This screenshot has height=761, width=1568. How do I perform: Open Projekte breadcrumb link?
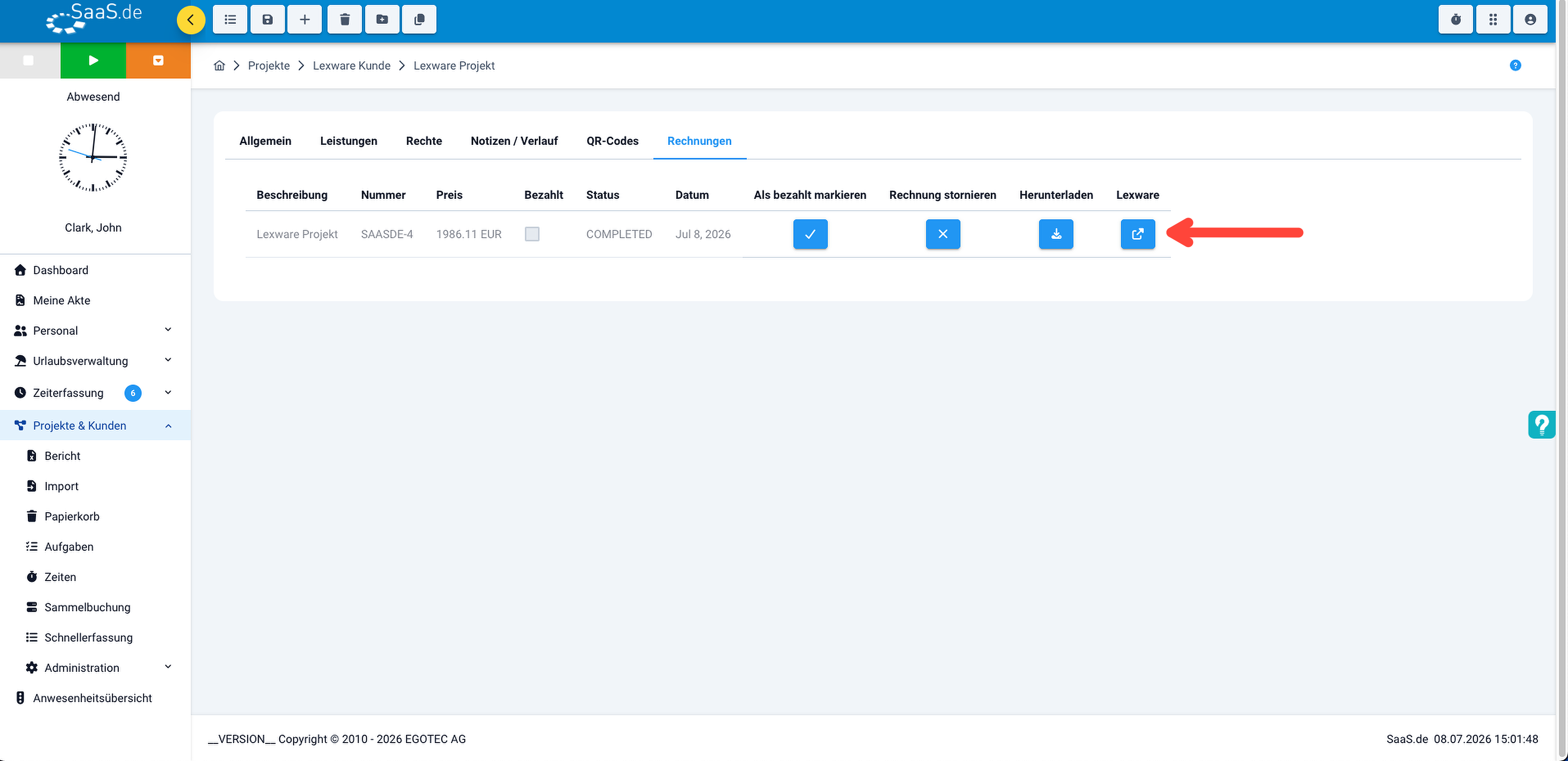269,65
